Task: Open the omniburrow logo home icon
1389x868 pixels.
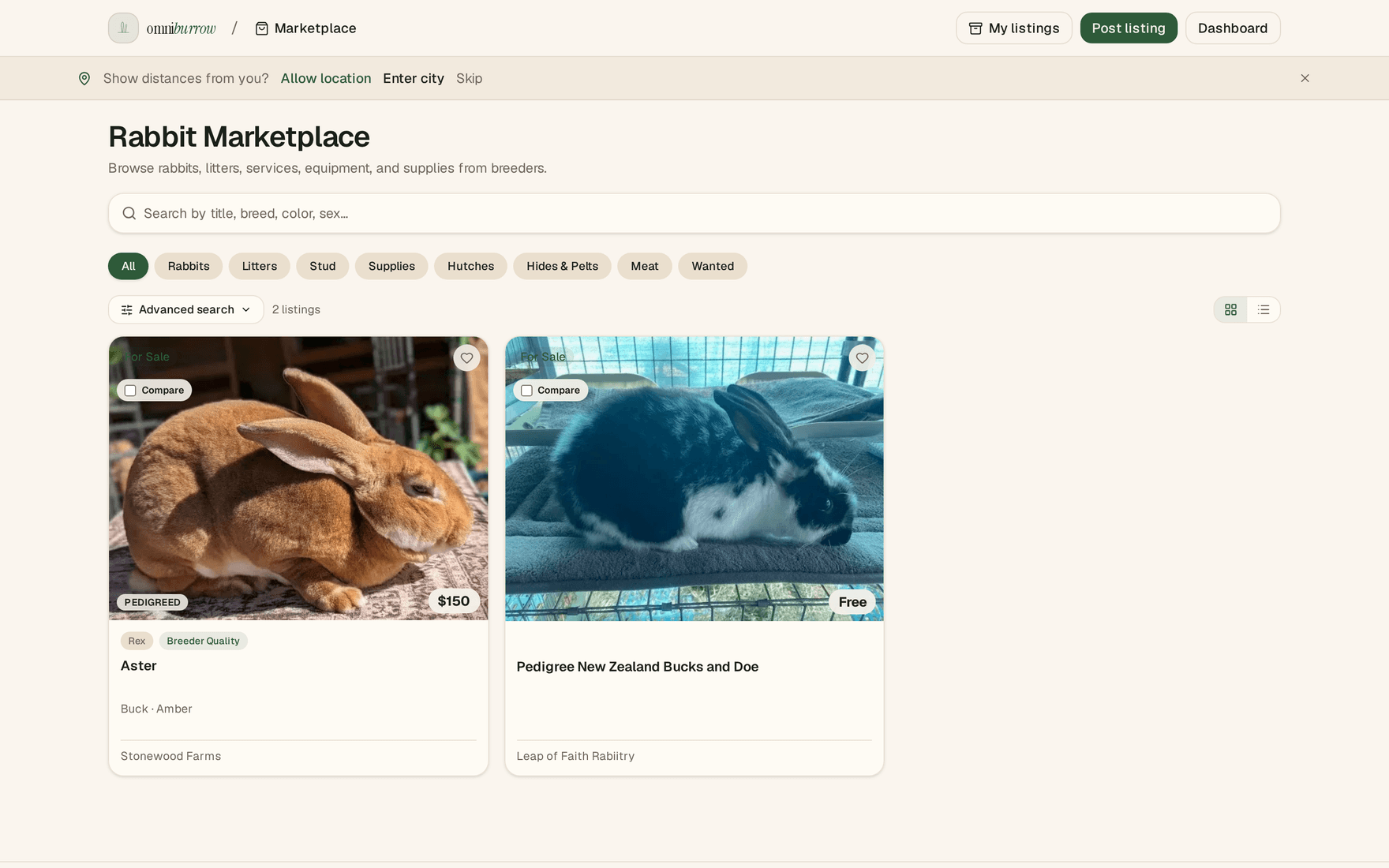Action: [123, 28]
